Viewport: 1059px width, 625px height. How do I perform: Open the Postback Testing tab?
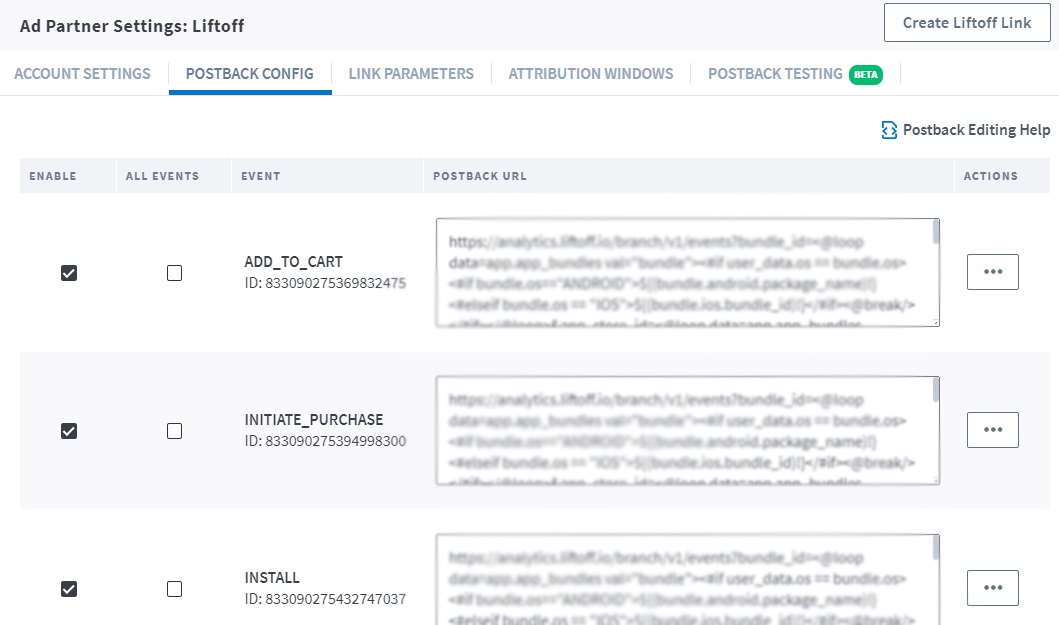click(x=775, y=74)
